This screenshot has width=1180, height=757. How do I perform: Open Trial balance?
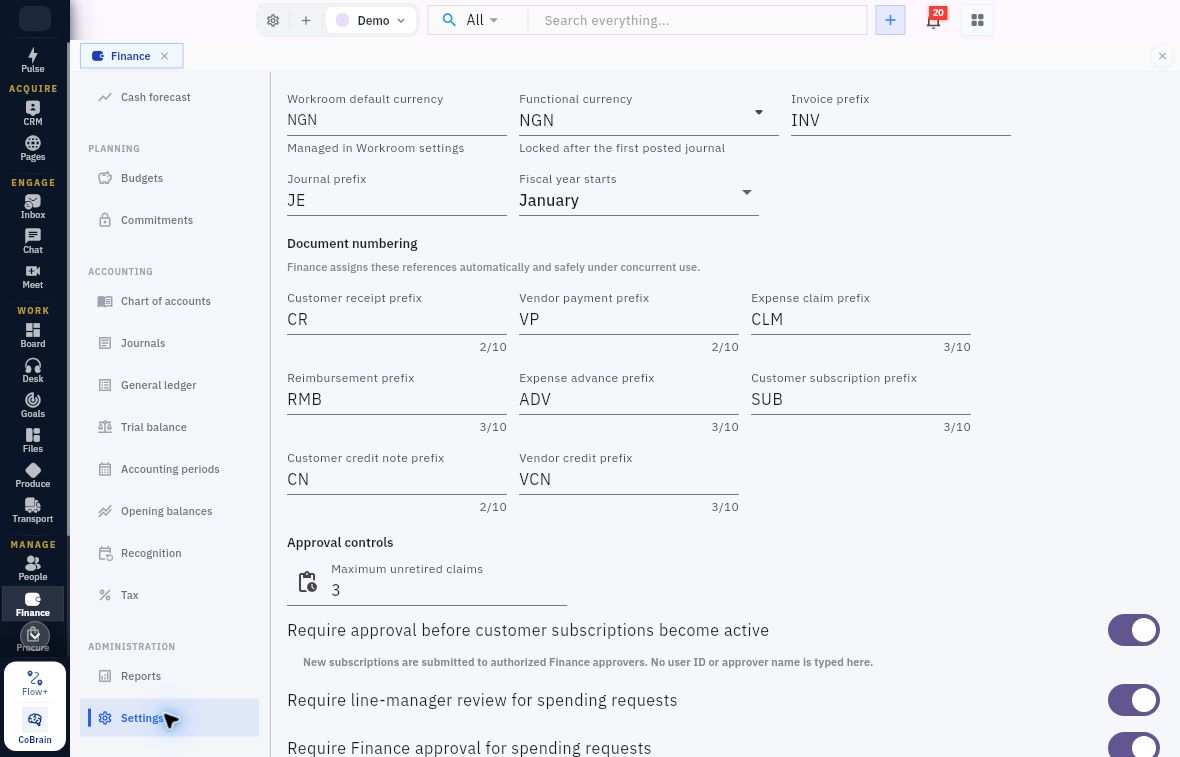point(169,427)
